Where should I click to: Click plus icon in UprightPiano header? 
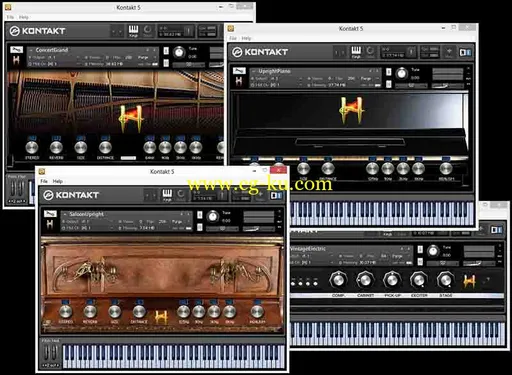[449, 52]
